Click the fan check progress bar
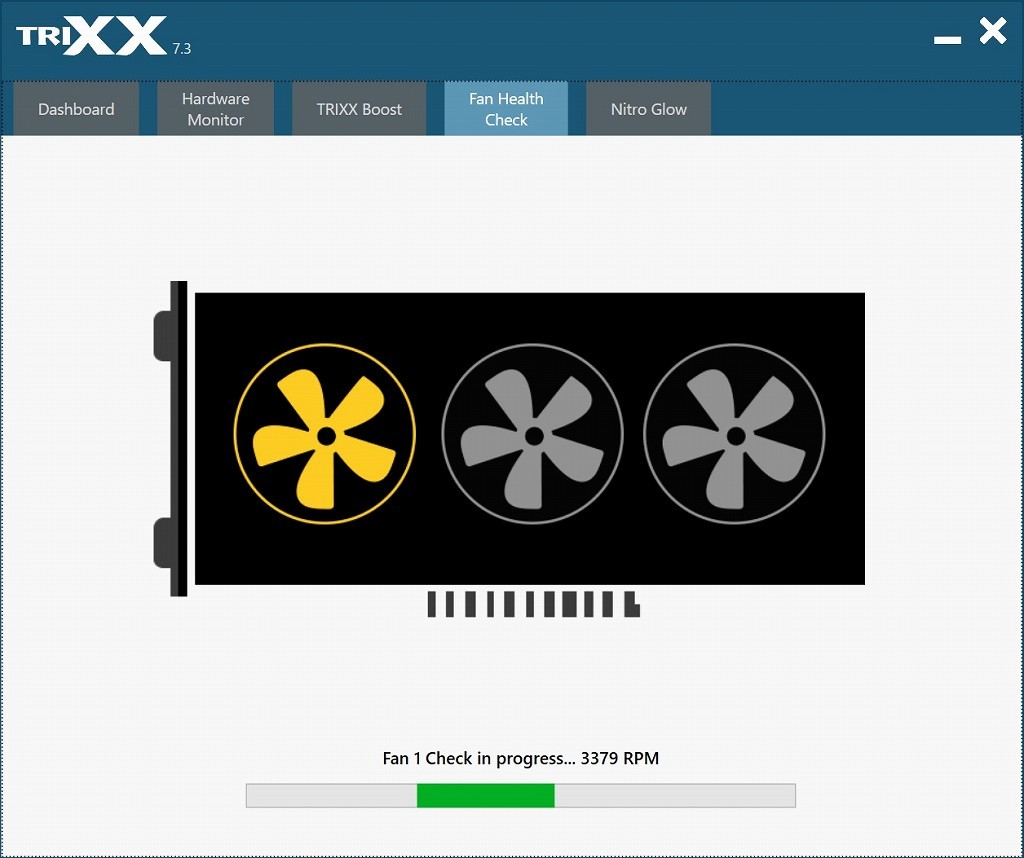Image resolution: width=1024 pixels, height=858 pixels. click(x=520, y=795)
